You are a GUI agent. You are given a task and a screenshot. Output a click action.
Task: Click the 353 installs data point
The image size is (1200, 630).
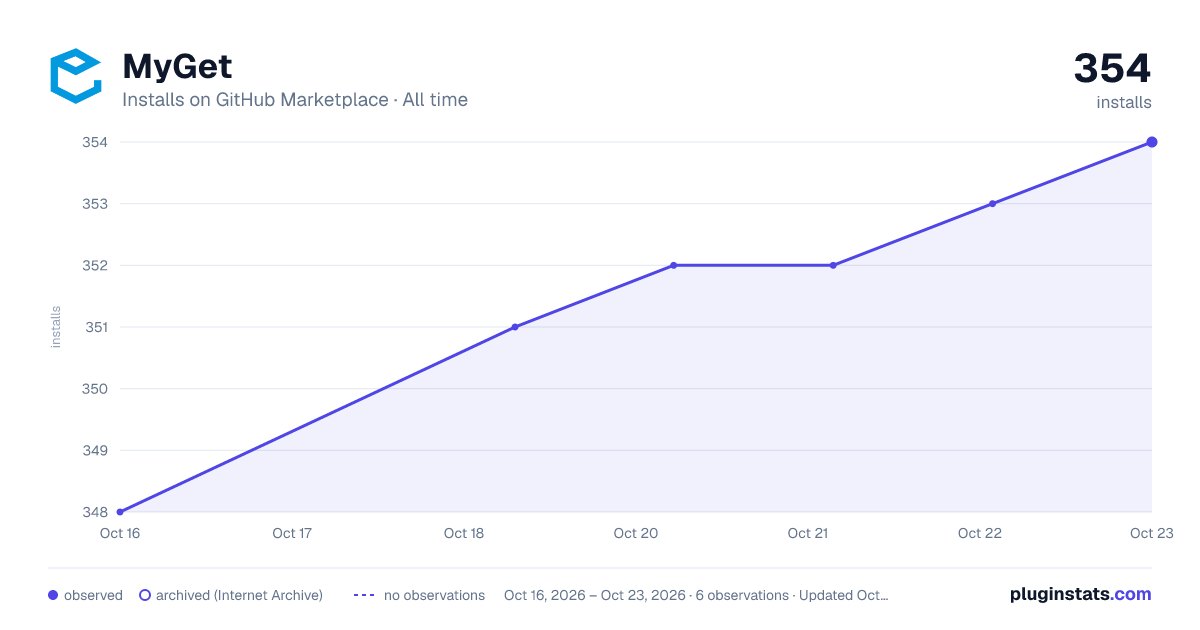click(992, 204)
